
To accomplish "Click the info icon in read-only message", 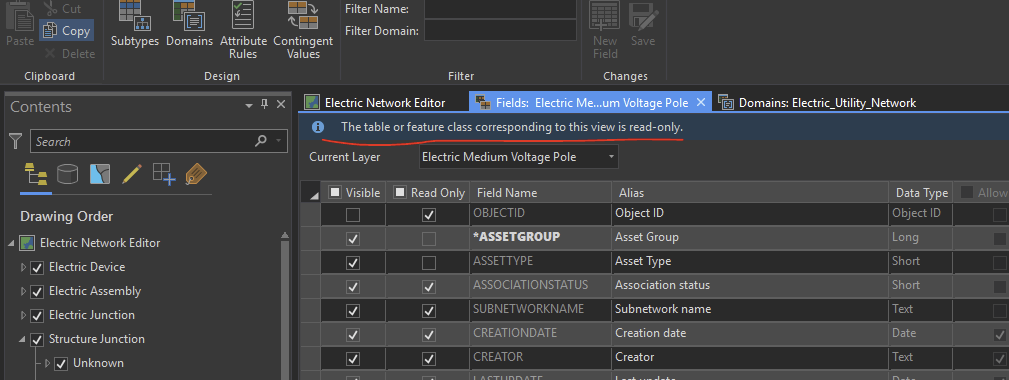I will click(x=318, y=127).
